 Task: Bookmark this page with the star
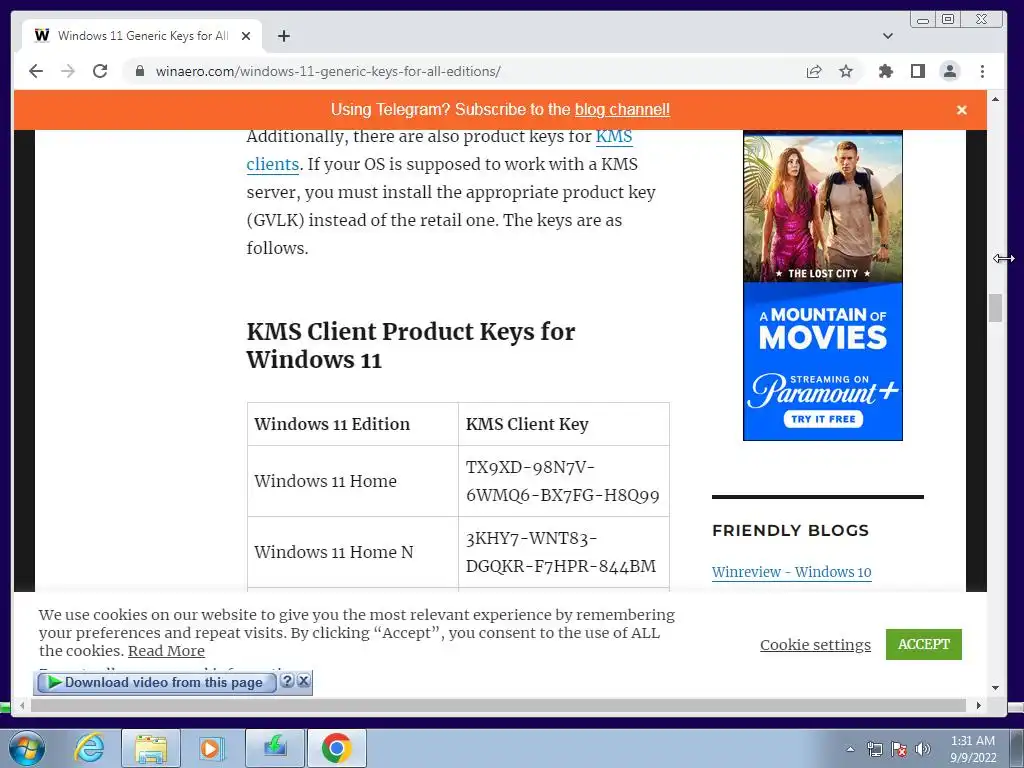click(846, 71)
